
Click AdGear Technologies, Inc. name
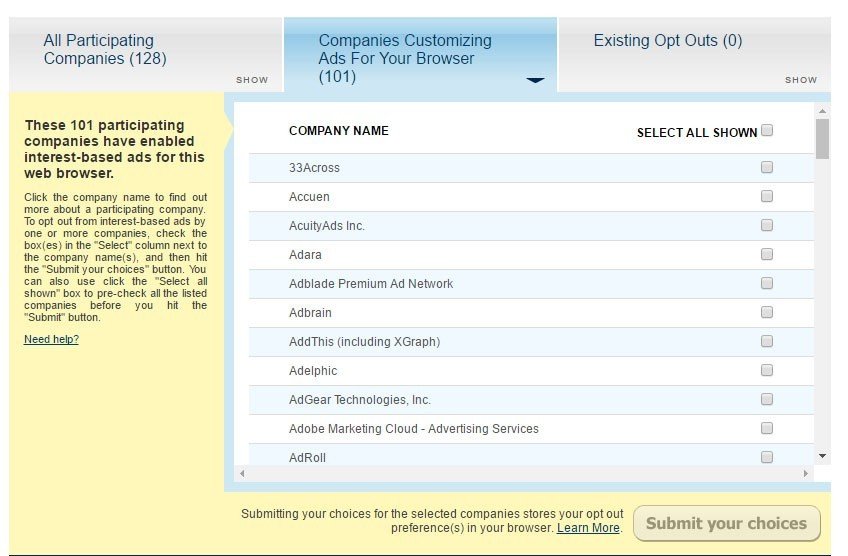pos(360,400)
